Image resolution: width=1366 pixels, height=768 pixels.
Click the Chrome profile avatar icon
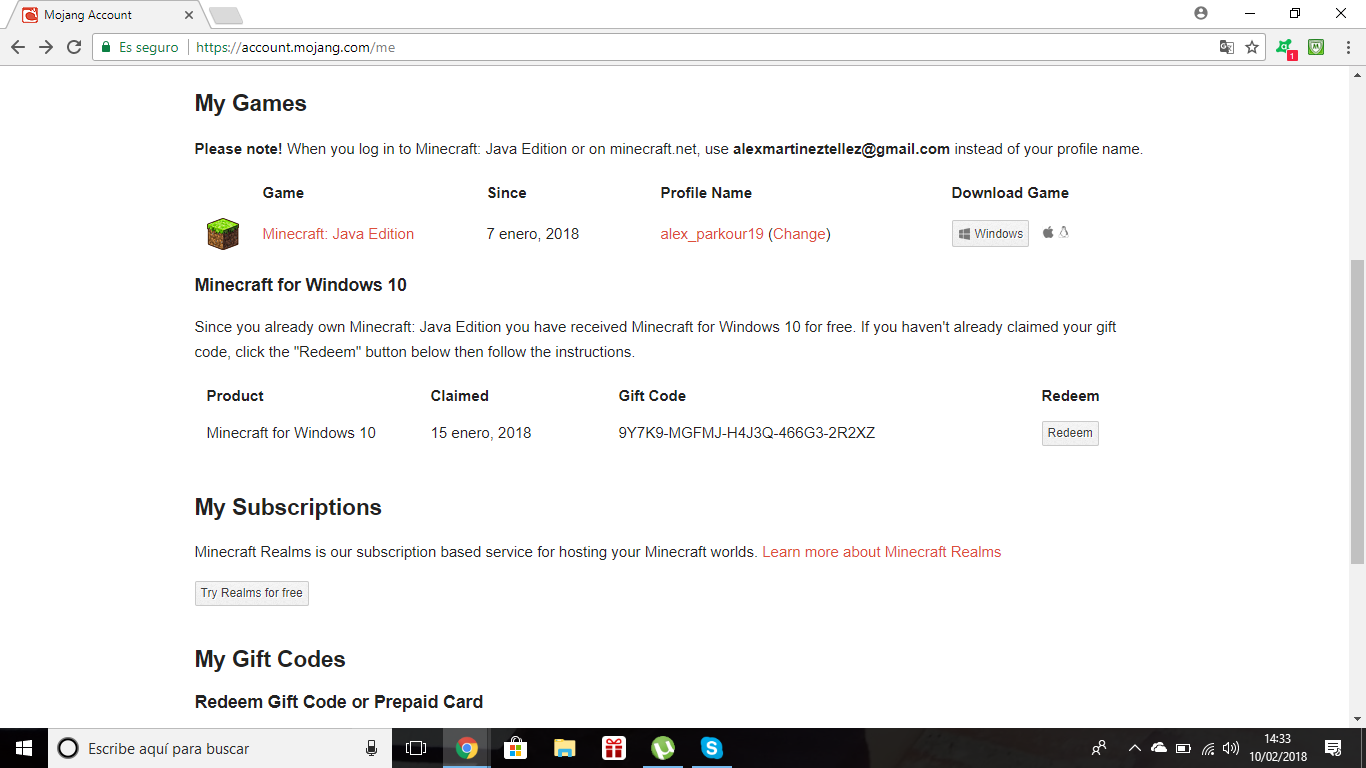pos(1200,13)
